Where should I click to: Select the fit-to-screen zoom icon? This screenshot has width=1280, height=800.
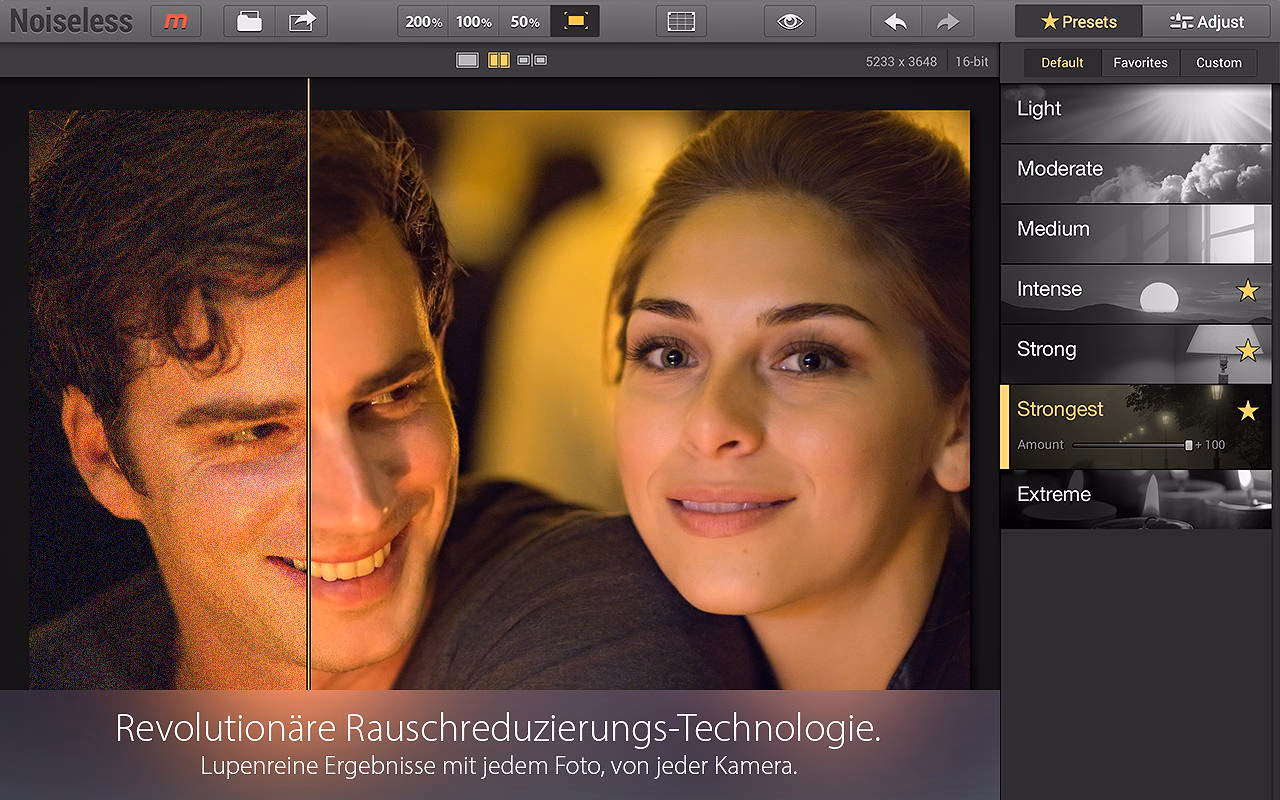[x=575, y=21]
